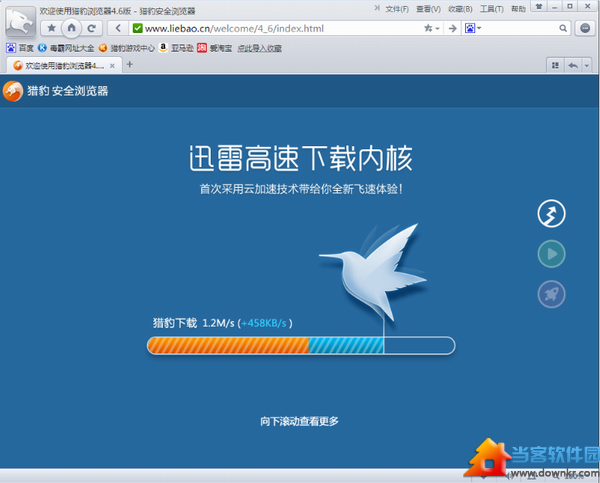Click the round button right of search box
Viewport: 600px width, 483px height.
click(585, 28)
